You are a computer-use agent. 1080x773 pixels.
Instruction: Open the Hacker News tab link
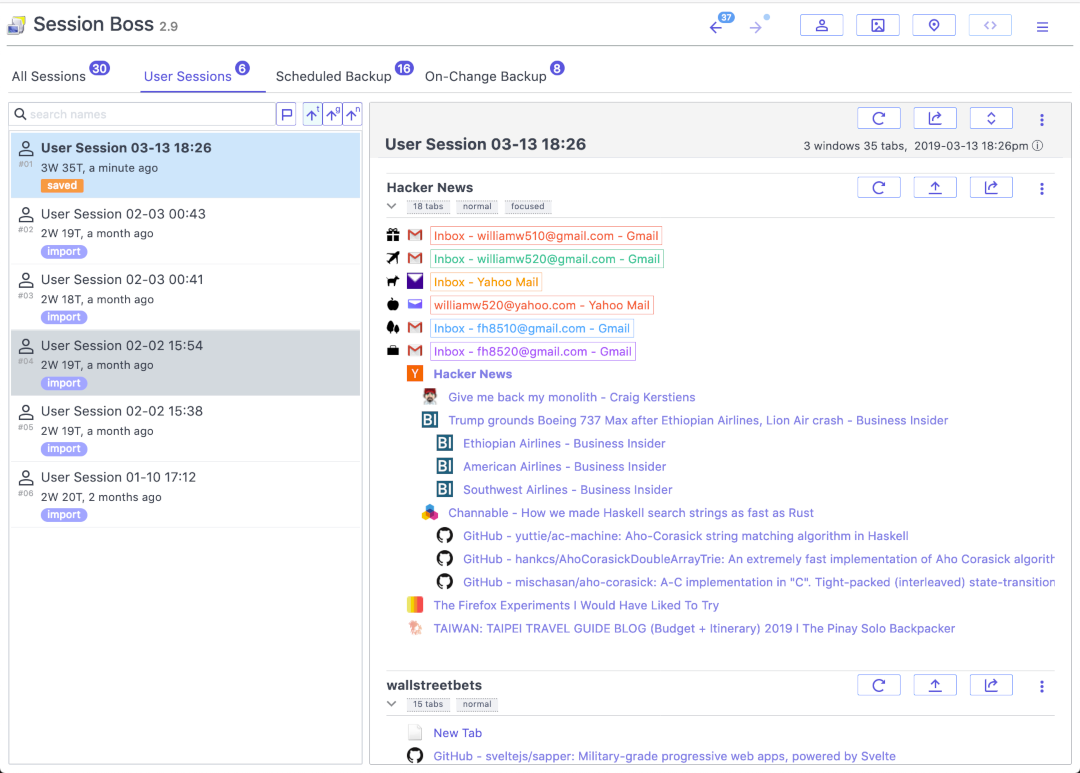(472, 374)
